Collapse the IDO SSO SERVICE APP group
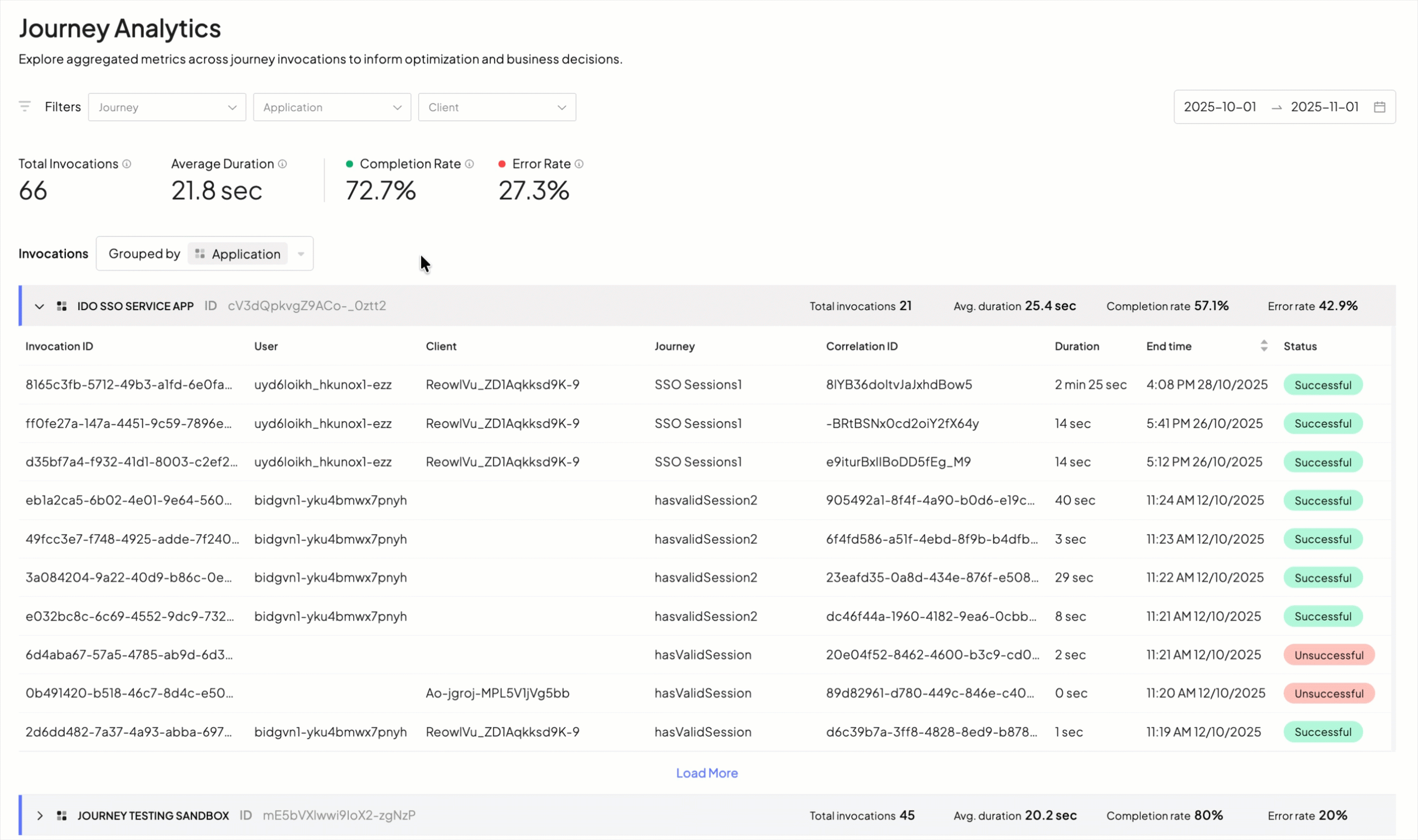The height and width of the screenshot is (840, 1418). coord(39,306)
